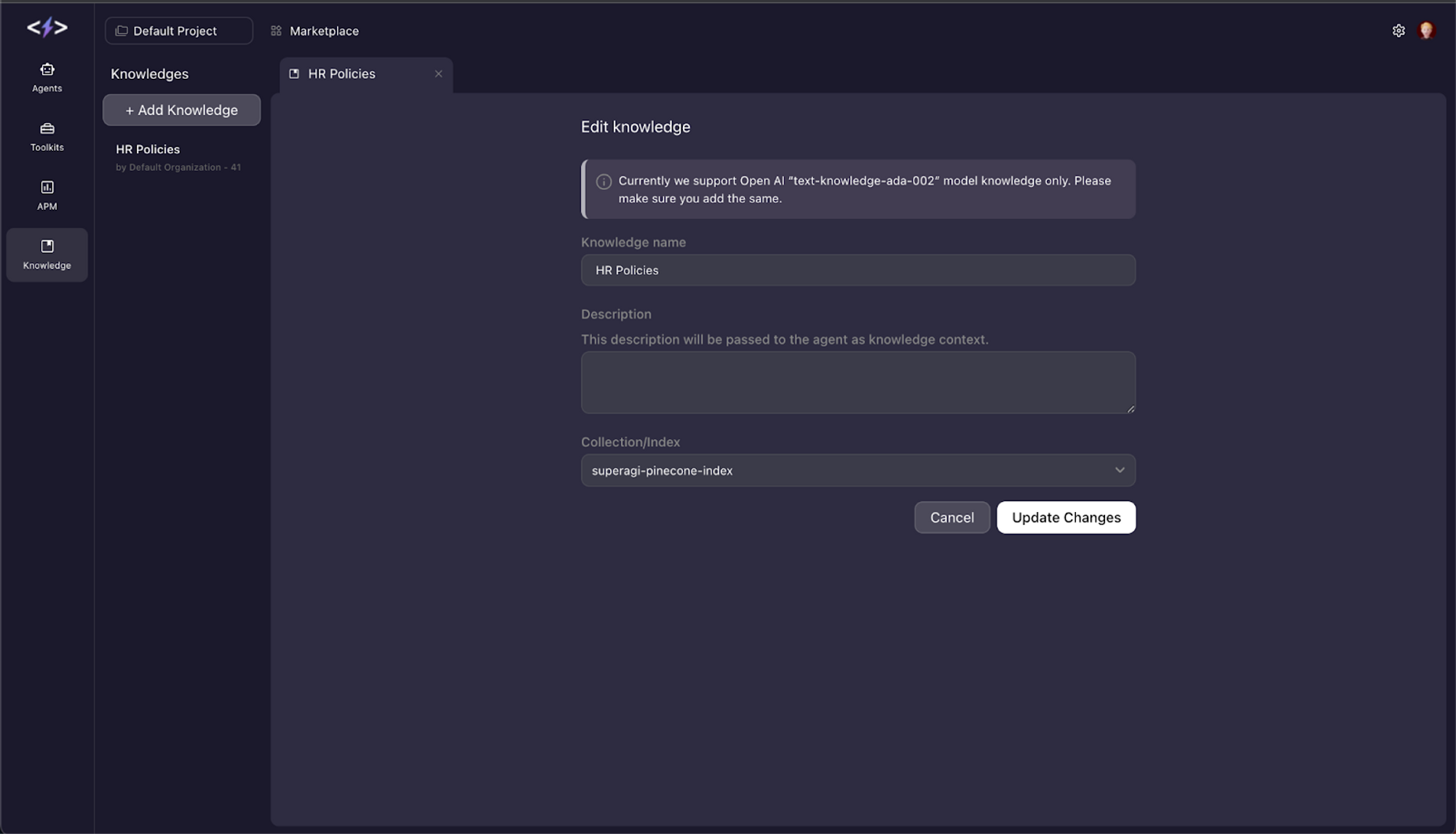Click the Add Knowledge button
Screen dimensions: 1456x834
pyautogui.click(x=181, y=110)
